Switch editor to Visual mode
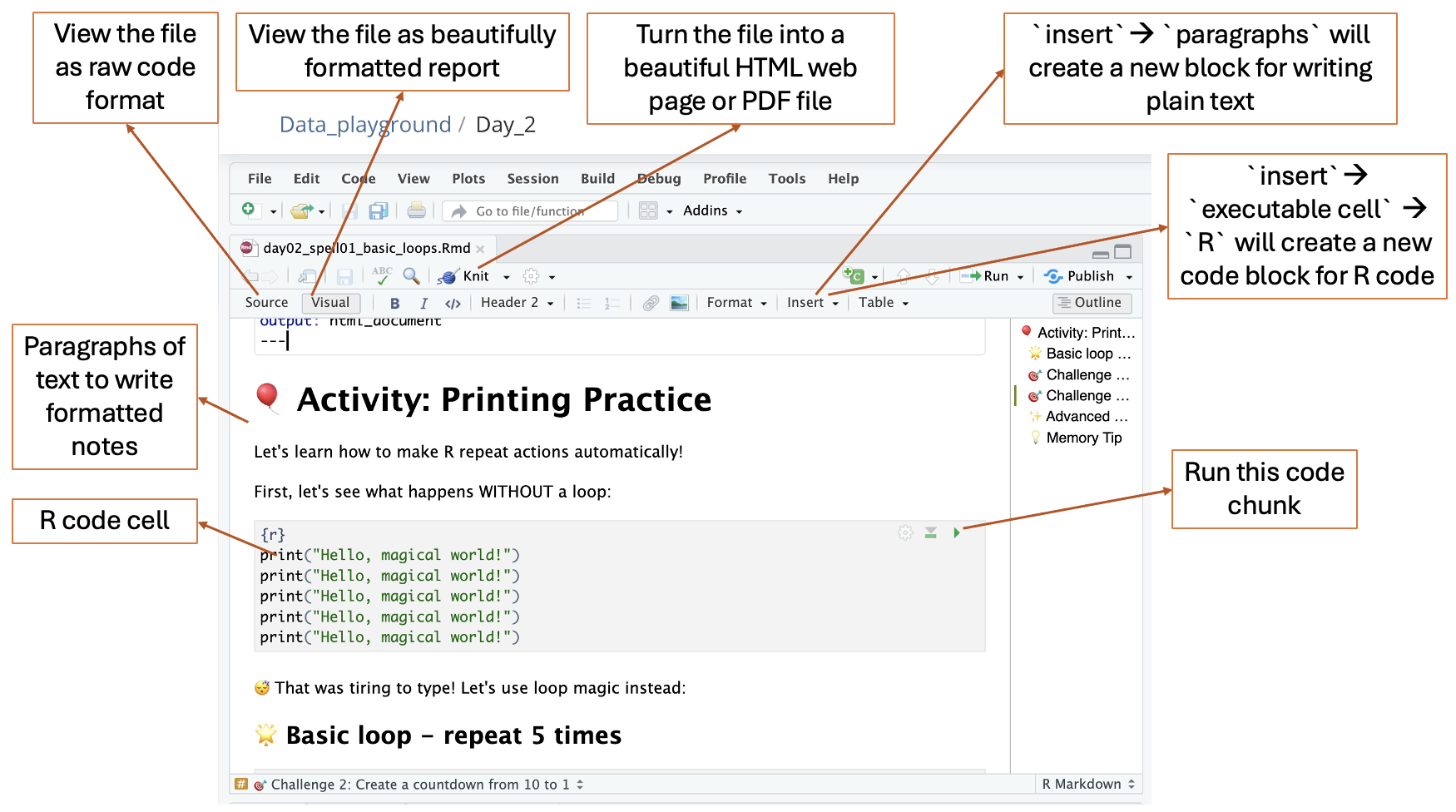The image size is (1456, 812). point(330,303)
